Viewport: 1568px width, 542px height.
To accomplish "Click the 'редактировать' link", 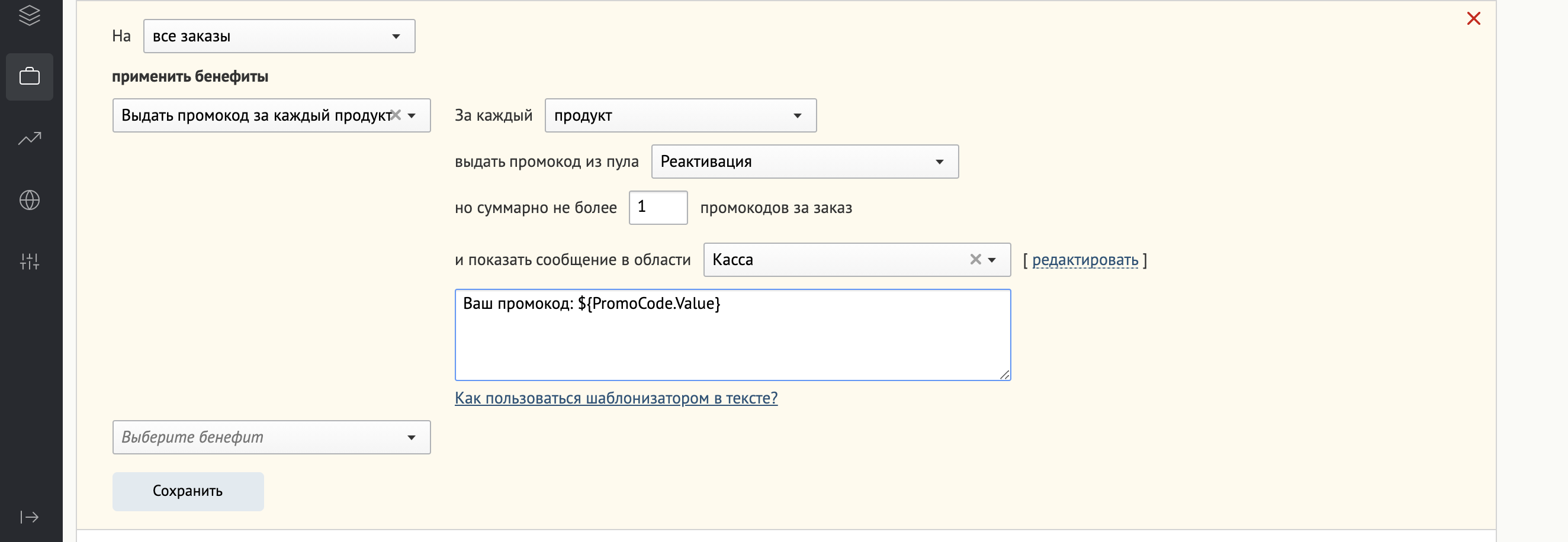I will pos(1085,260).
